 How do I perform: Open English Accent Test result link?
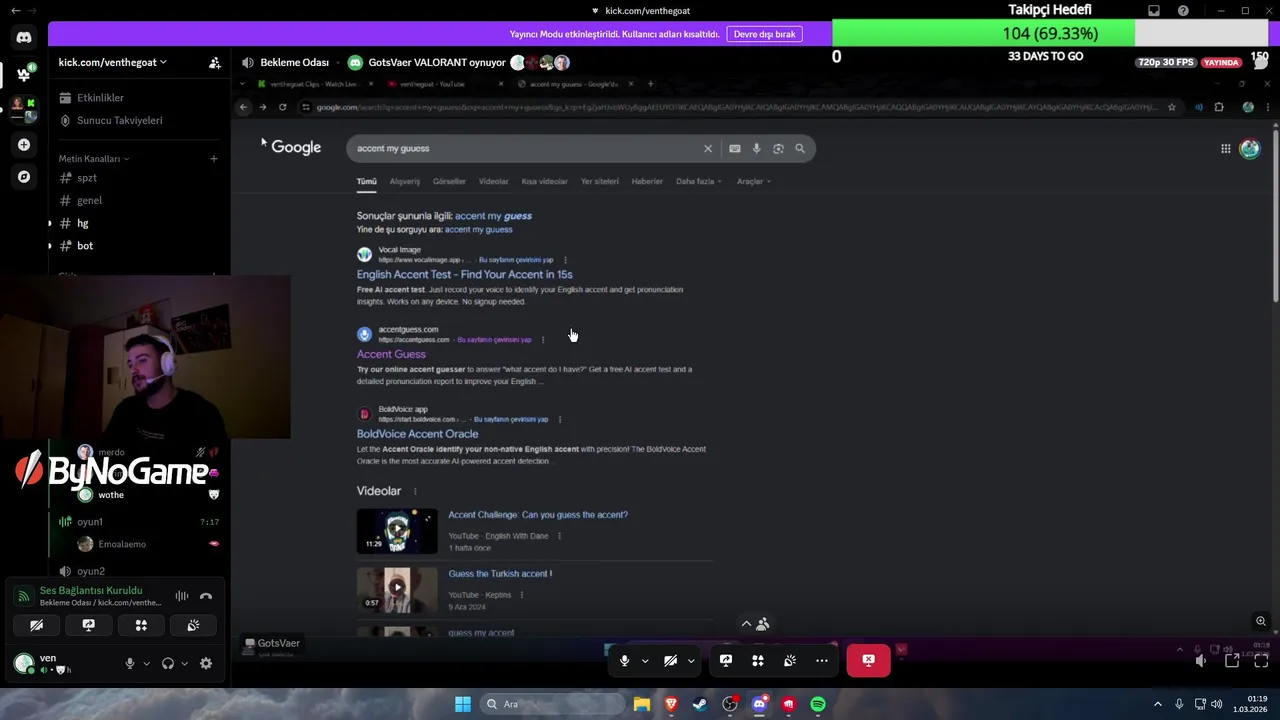click(464, 274)
